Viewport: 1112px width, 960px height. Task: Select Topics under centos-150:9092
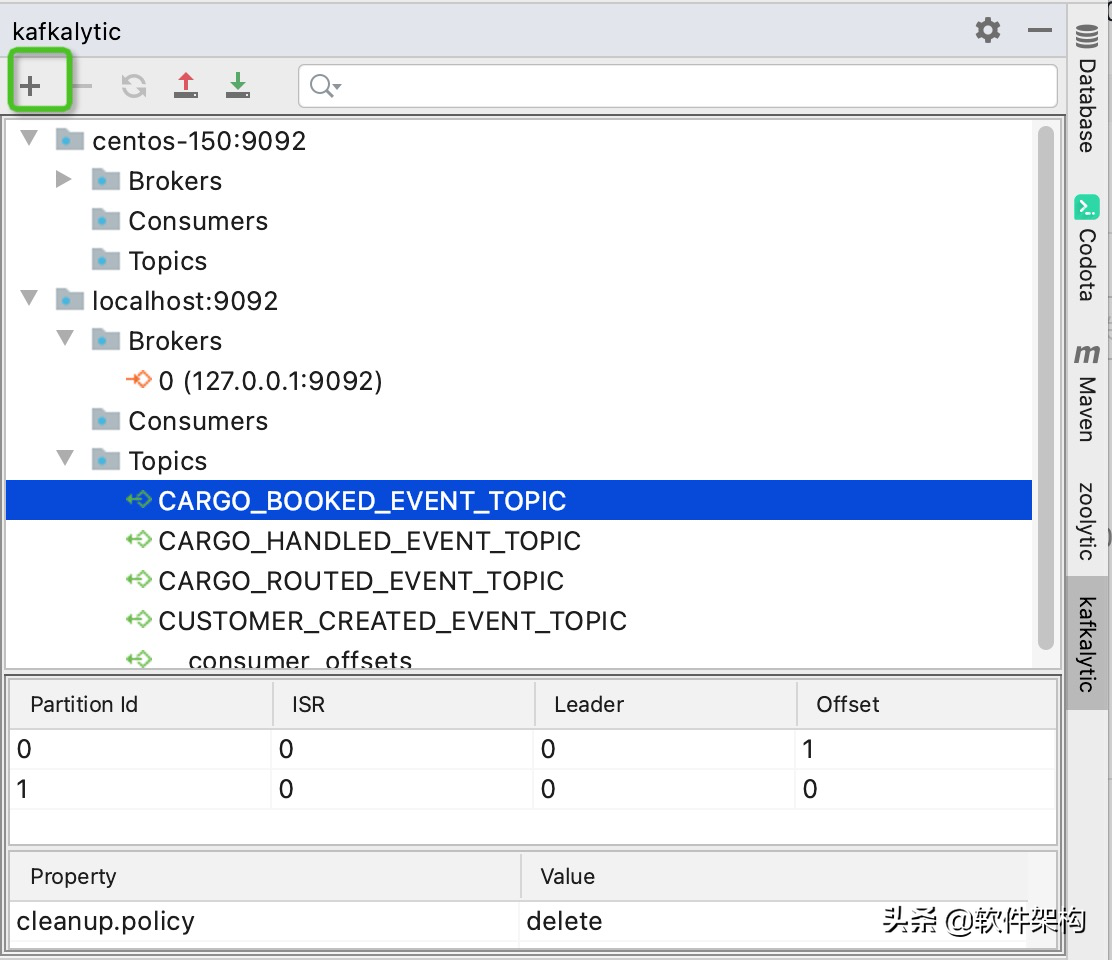tap(167, 262)
